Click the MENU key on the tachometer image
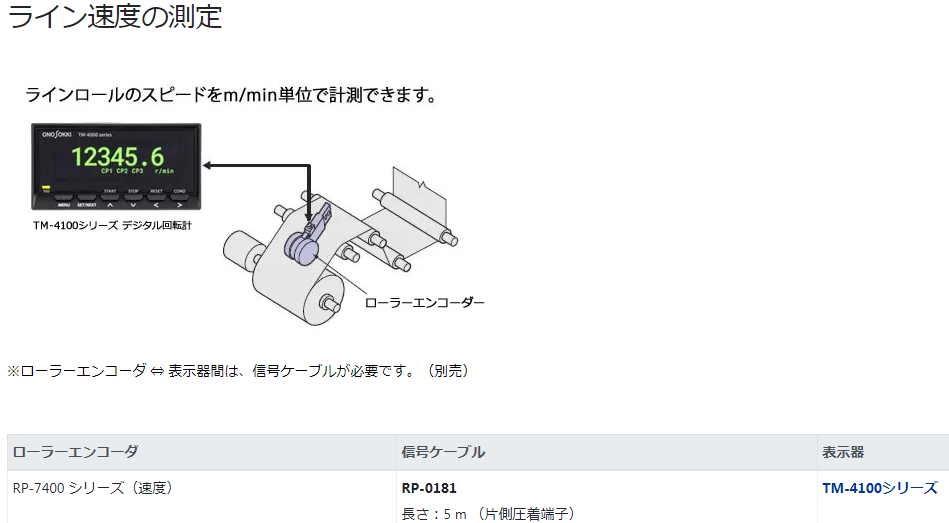Screen dimensions: 949x523 (64, 199)
